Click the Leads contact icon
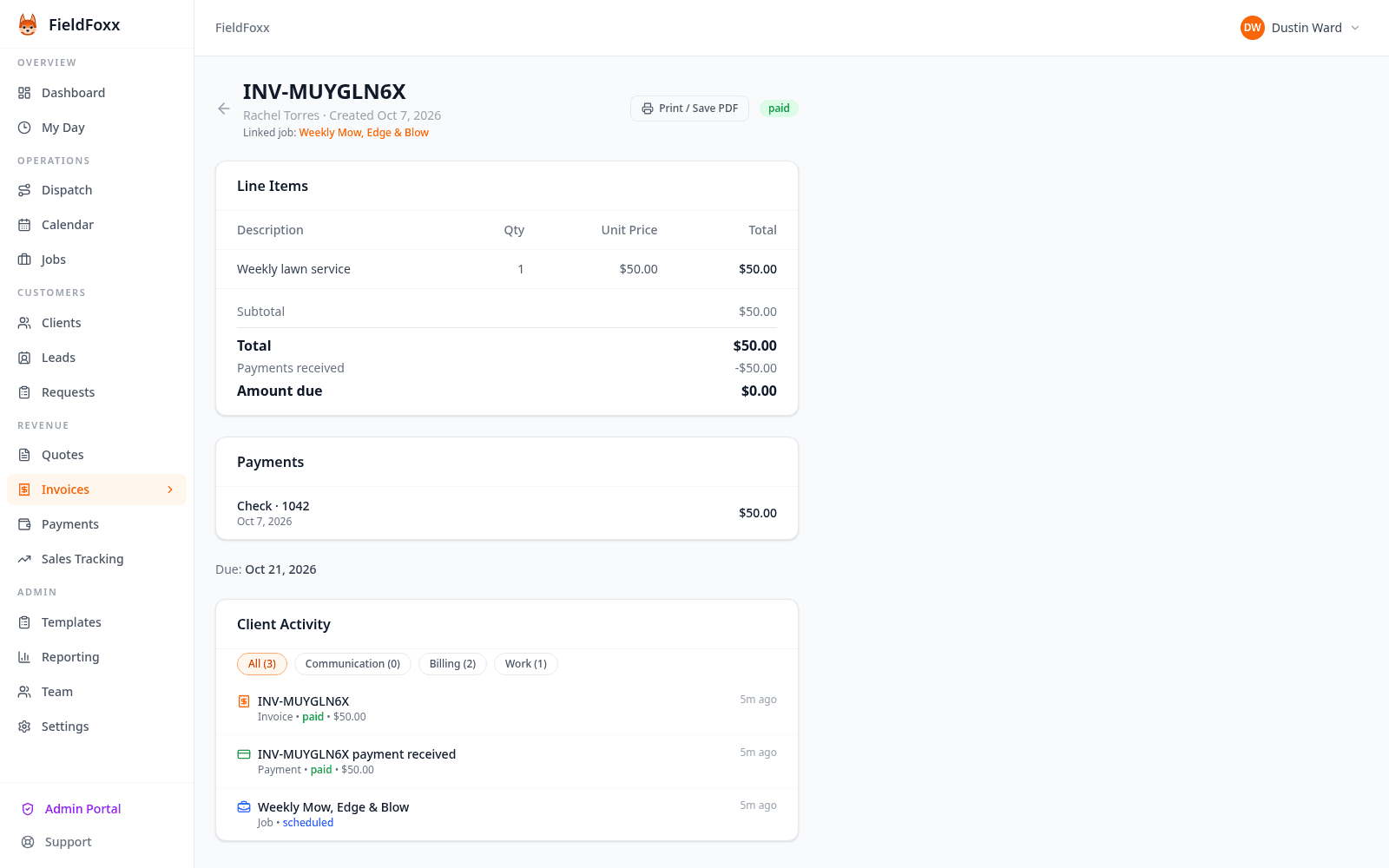Image resolution: width=1389 pixels, height=868 pixels. (x=24, y=358)
